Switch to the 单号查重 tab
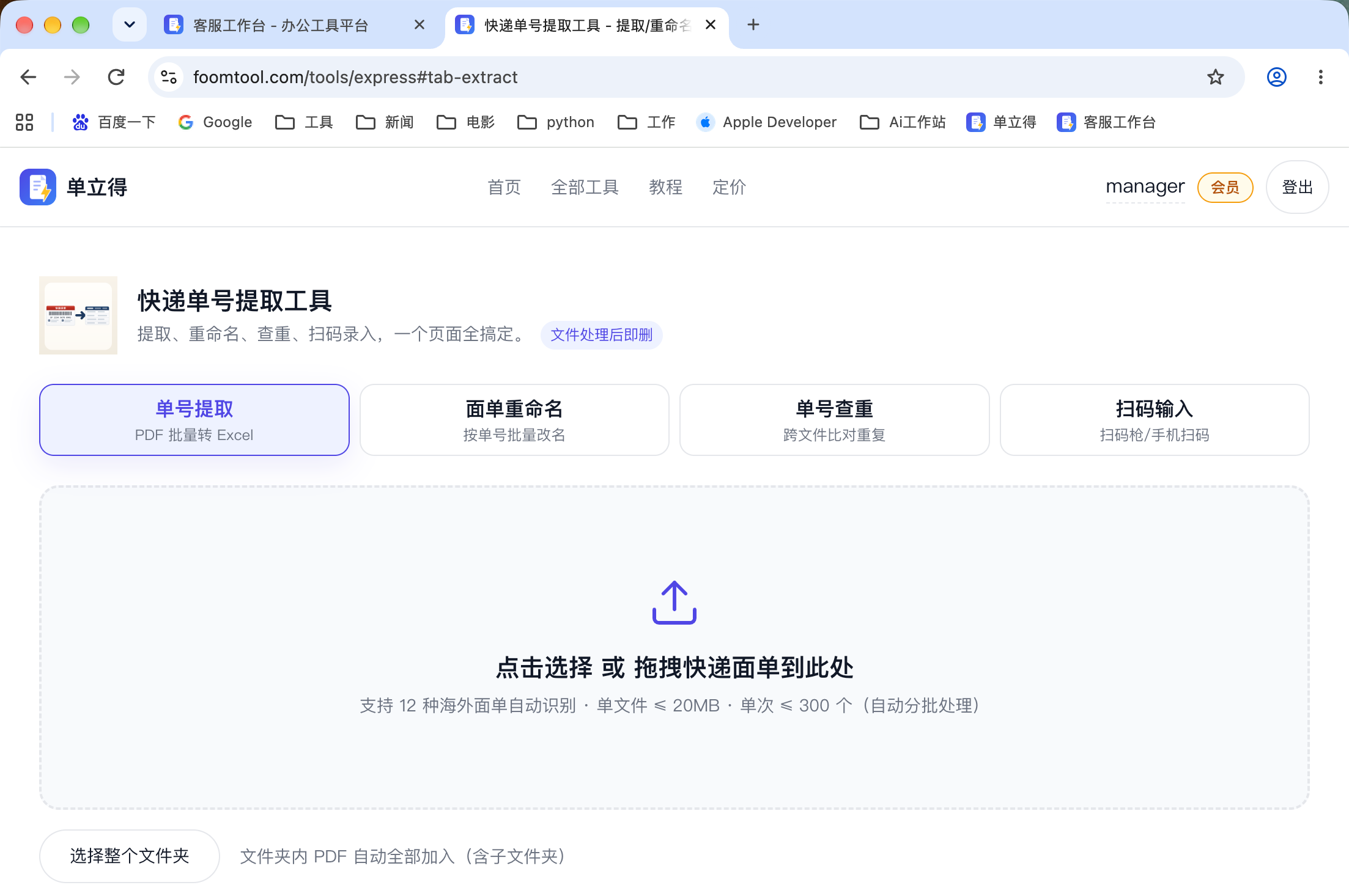The image size is (1349, 896). click(x=835, y=420)
